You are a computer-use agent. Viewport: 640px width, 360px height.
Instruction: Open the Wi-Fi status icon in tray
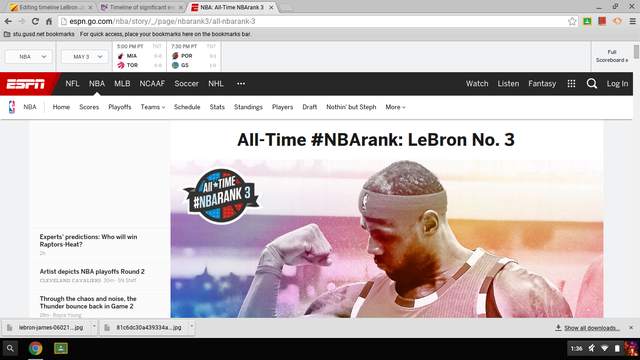(x=604, y=348)
